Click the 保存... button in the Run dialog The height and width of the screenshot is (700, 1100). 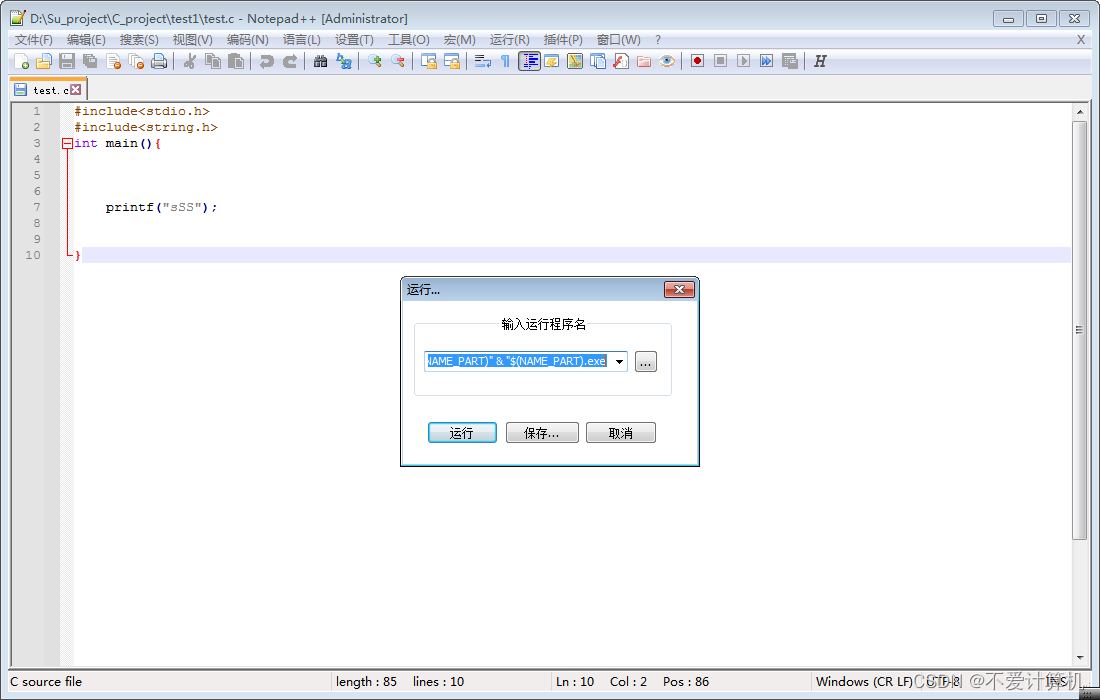point(541,432)
